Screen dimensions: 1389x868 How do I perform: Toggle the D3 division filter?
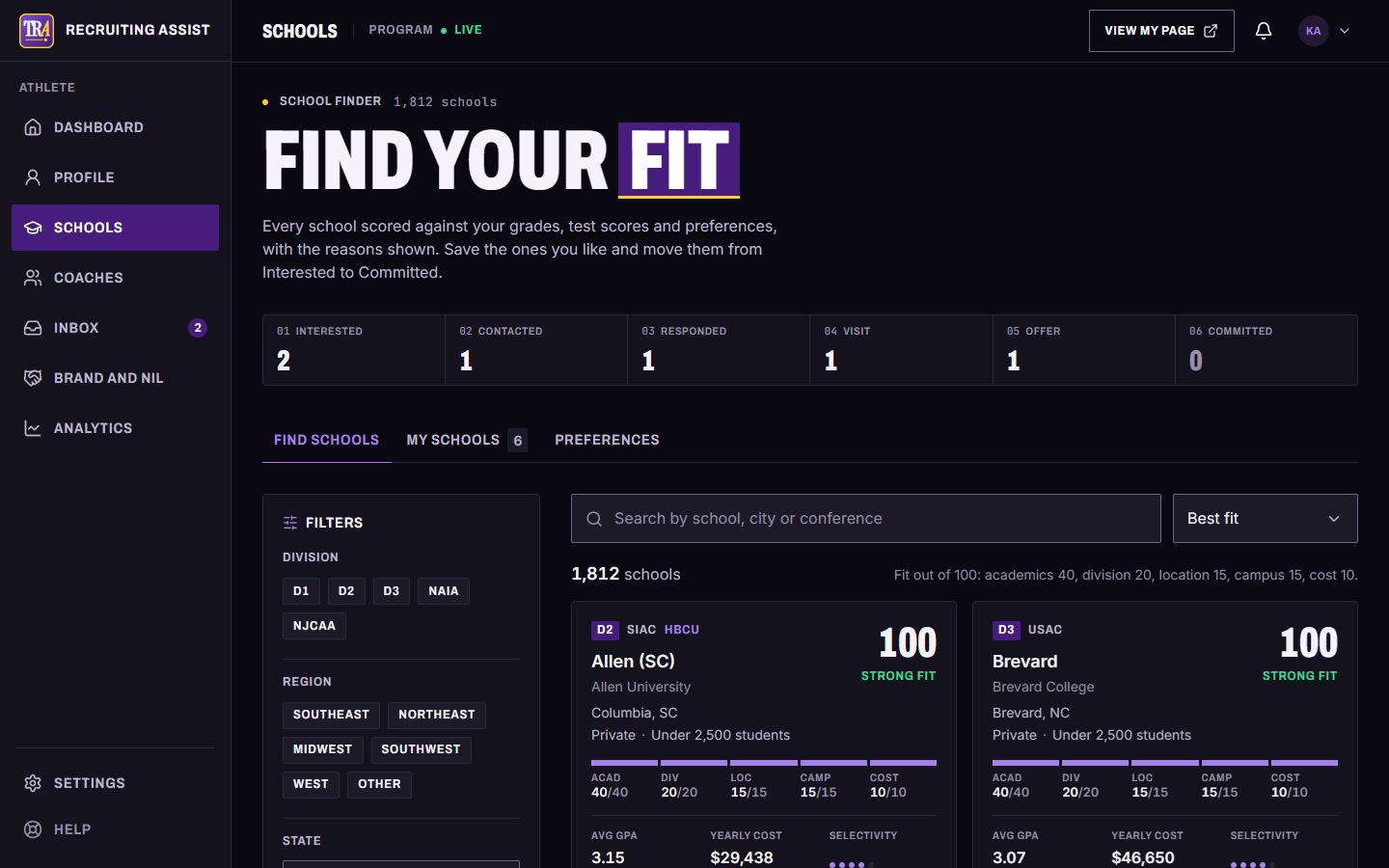pyautogui.click(x=391, y=591)
